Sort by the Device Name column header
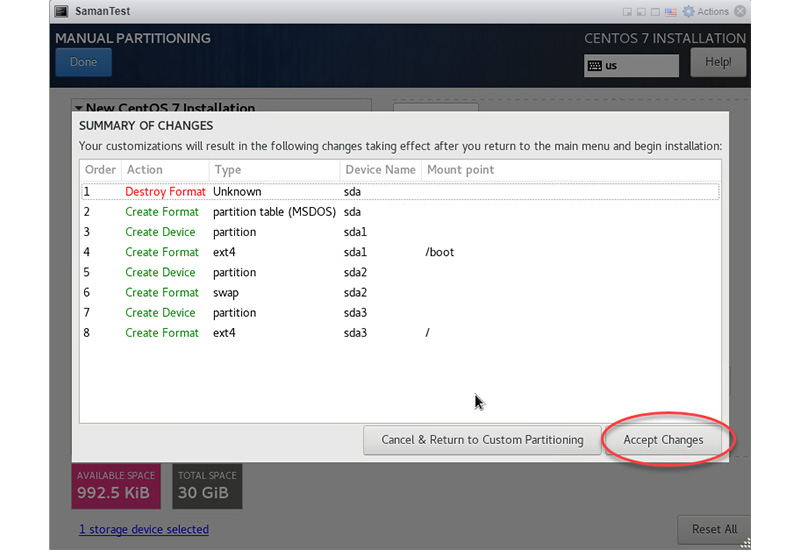 [379, 170]
